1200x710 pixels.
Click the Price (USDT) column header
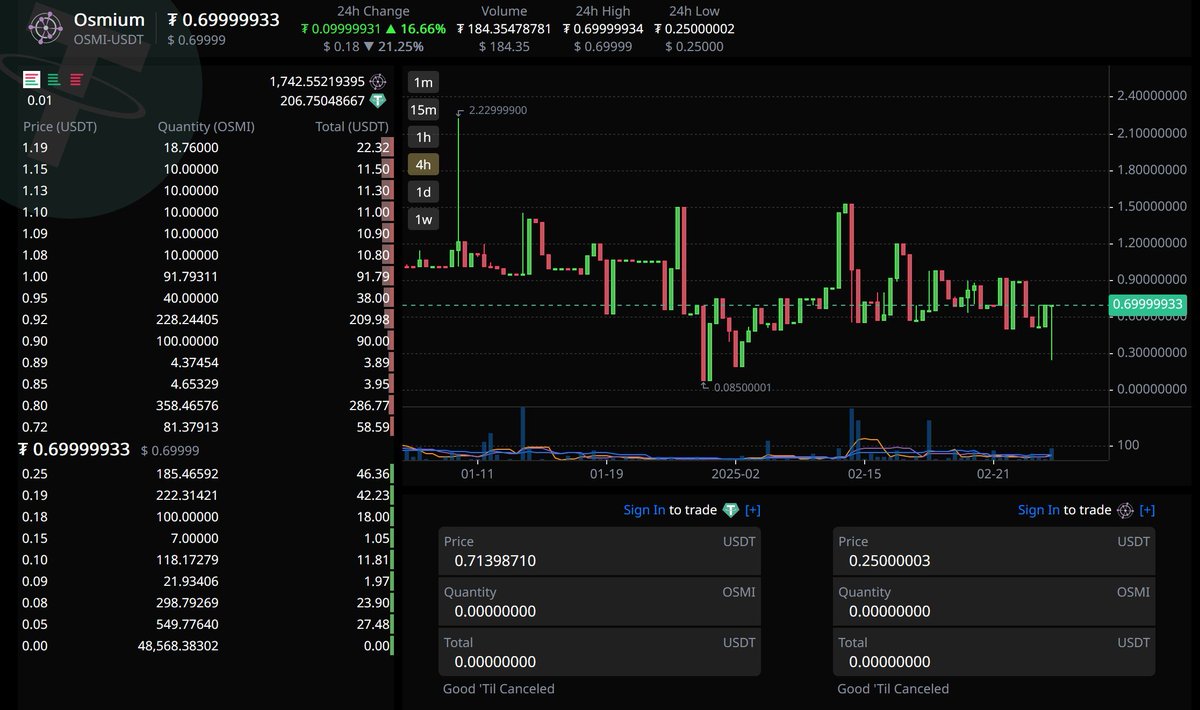pos(60,127)
